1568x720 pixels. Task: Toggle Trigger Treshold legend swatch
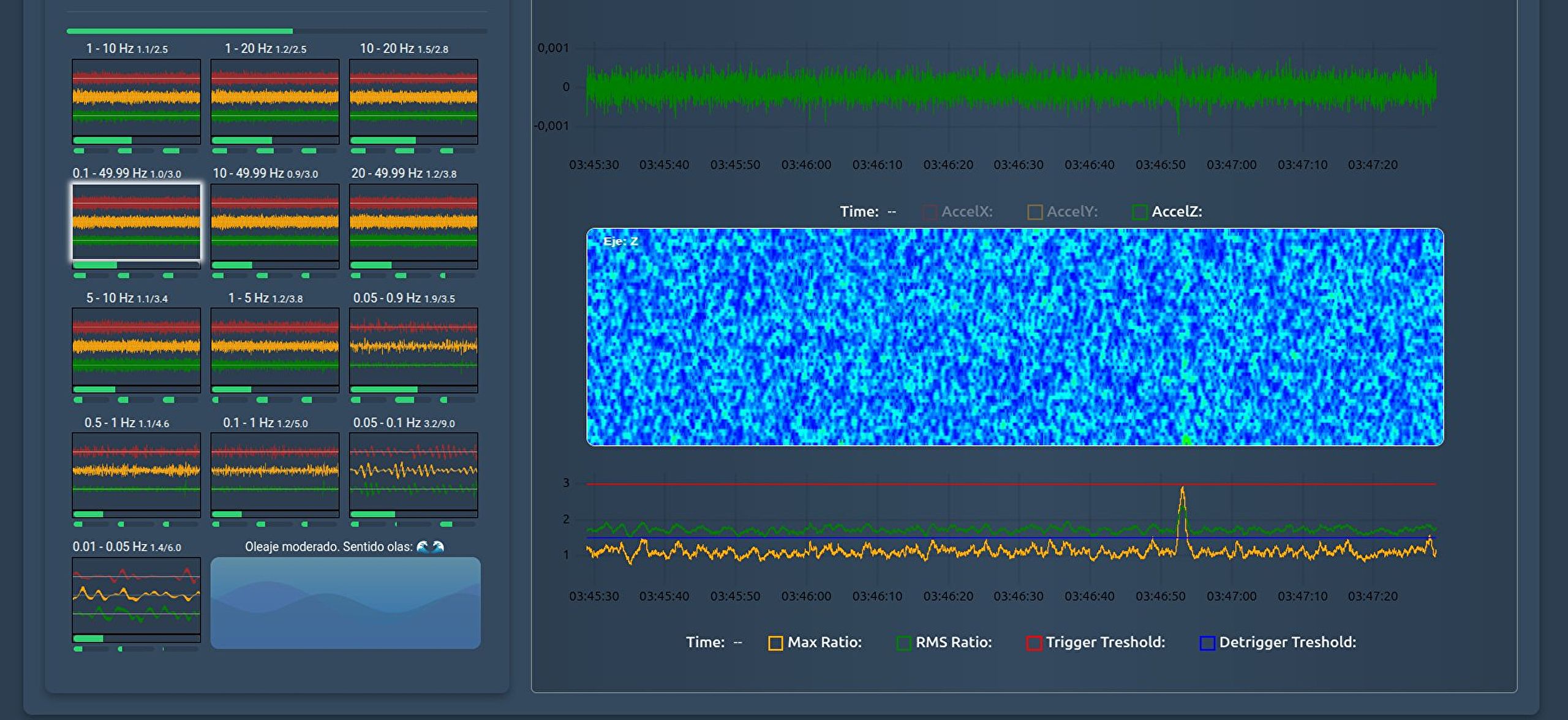pos(1034,643)
